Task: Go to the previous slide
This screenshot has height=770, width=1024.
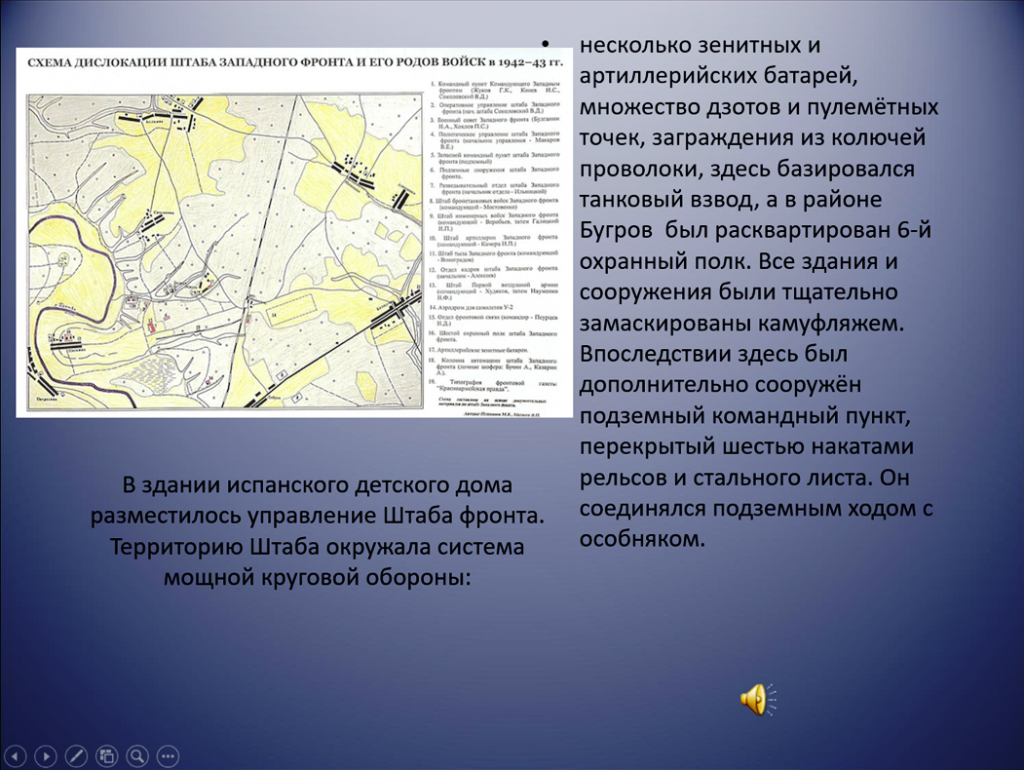Action: tap(17, 755)
